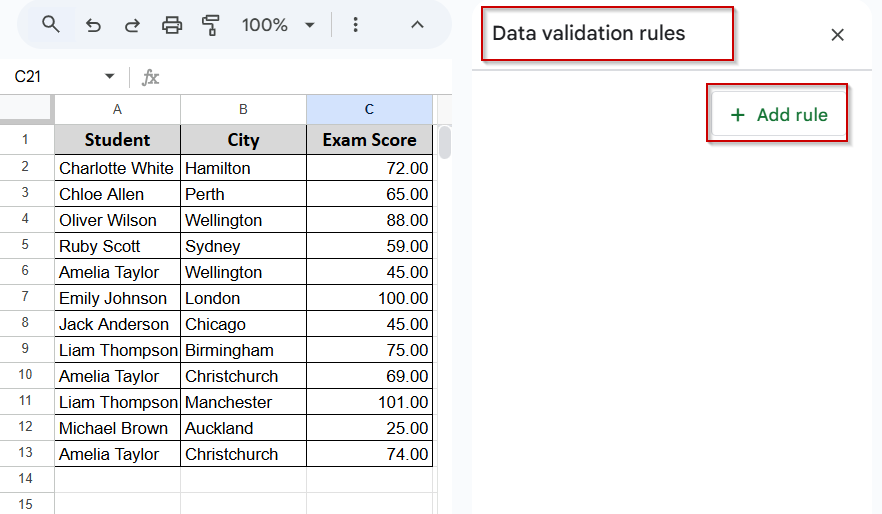This screenshot has height=514, width=882.
Task: Select cell Michael Brown
Action: click(x=117, y=428)
